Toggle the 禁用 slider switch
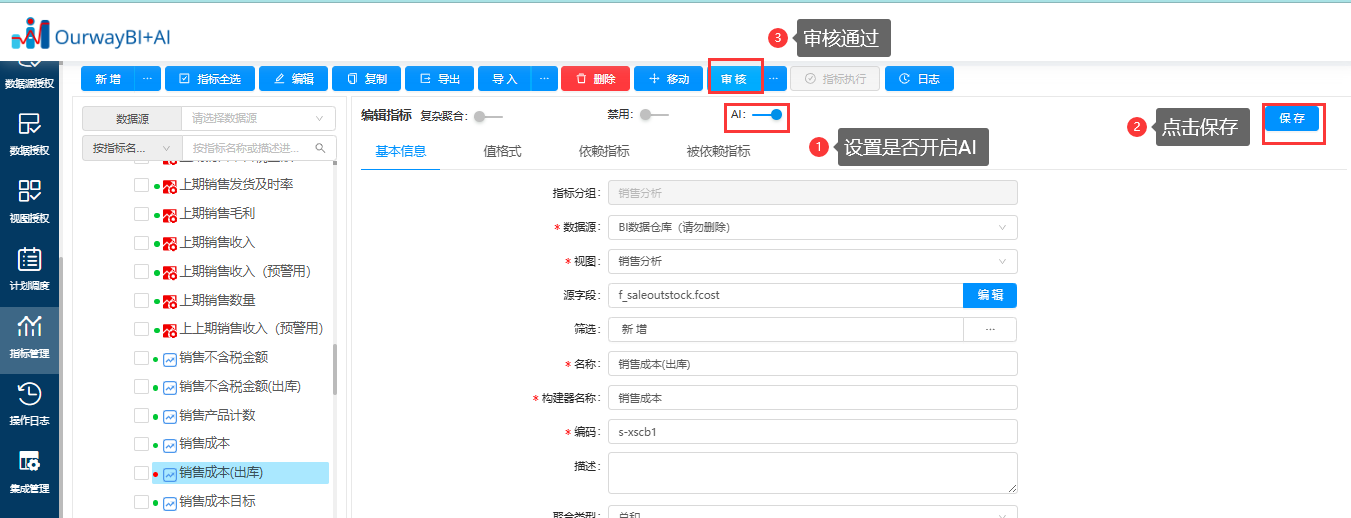This screenshot has width=1351, height=518. pyautogui.click(x=653, y=115)
